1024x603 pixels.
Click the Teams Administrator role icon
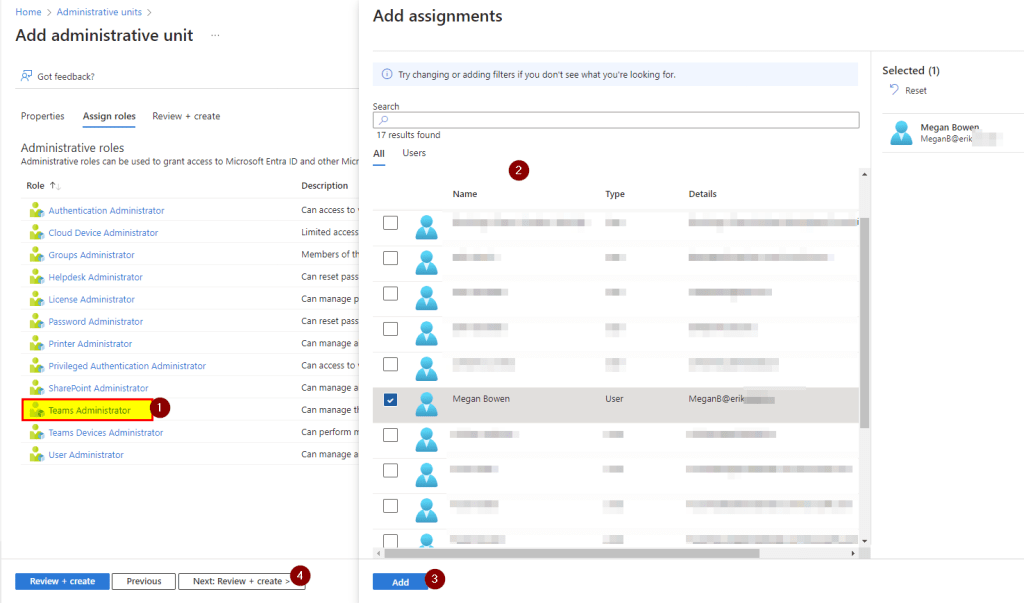click(38, 411)
